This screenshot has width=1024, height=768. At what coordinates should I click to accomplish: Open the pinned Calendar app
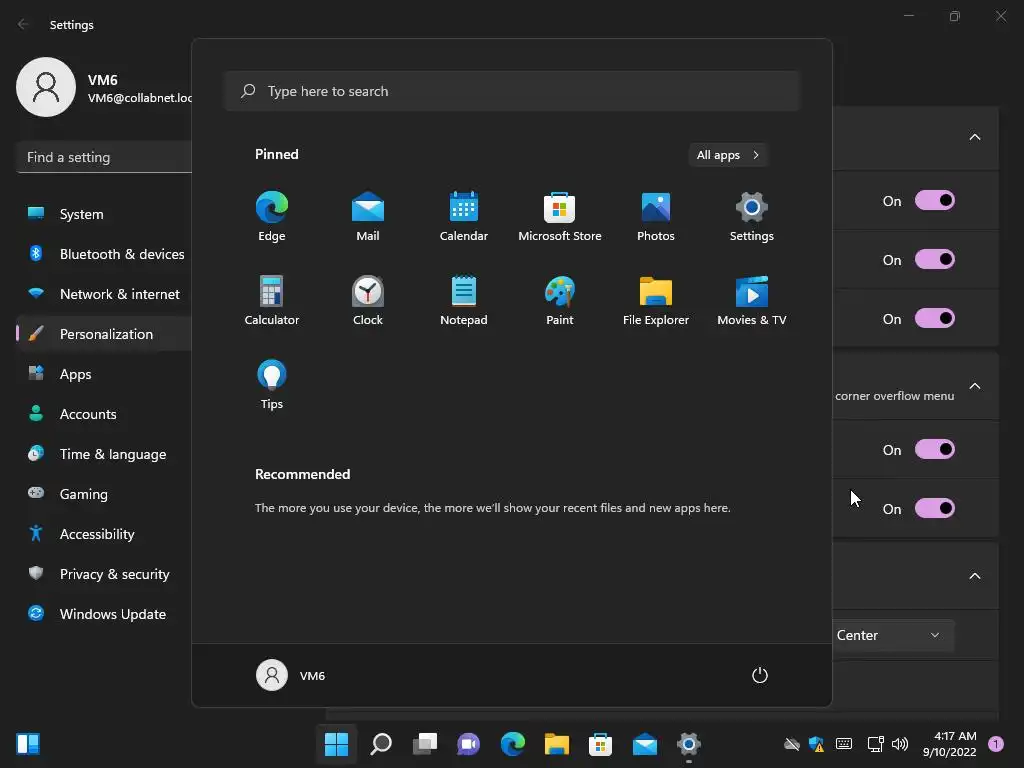click(x=464, y=216)
